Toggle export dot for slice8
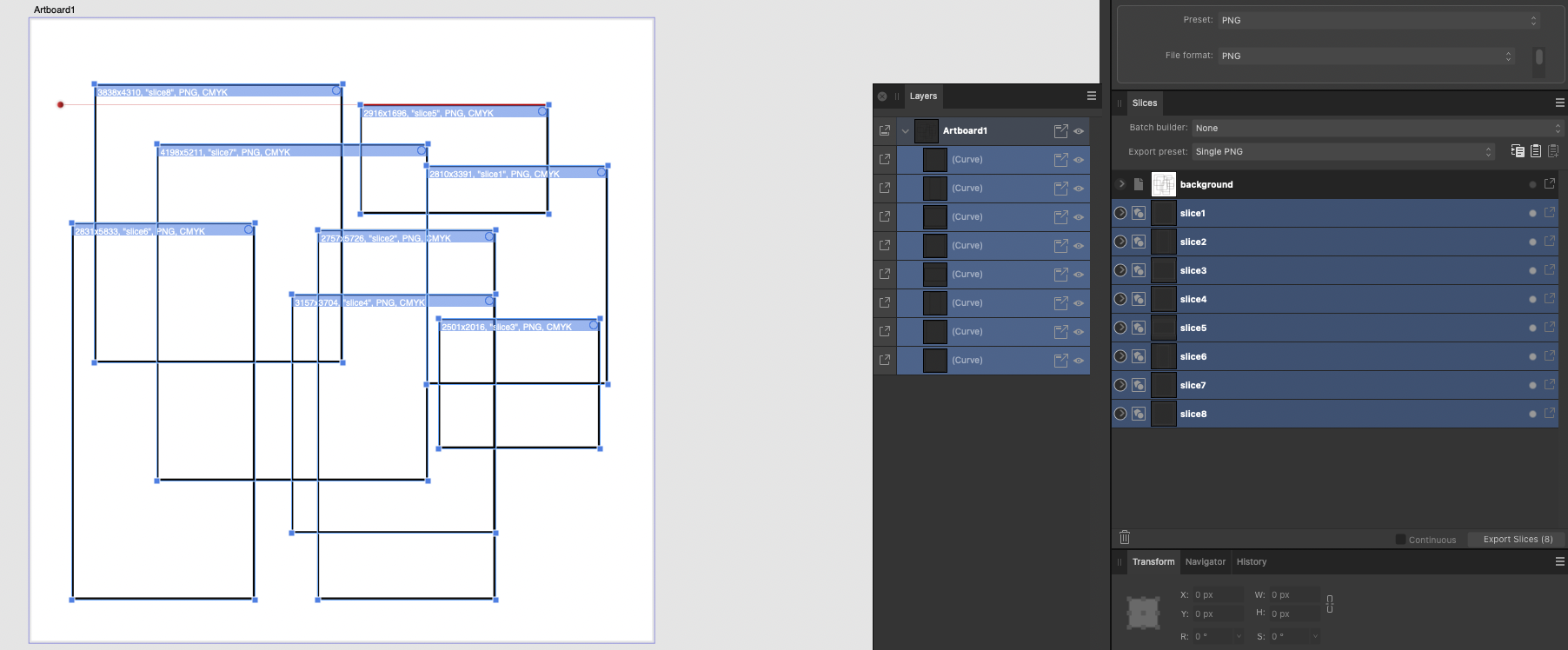 click(1532, 414)
